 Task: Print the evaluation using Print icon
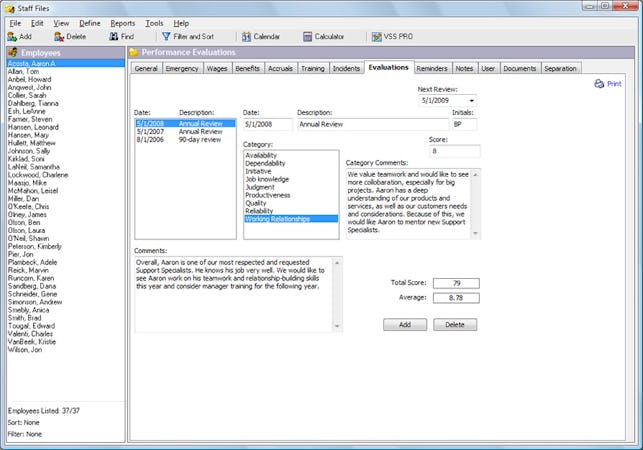(599, 84)
